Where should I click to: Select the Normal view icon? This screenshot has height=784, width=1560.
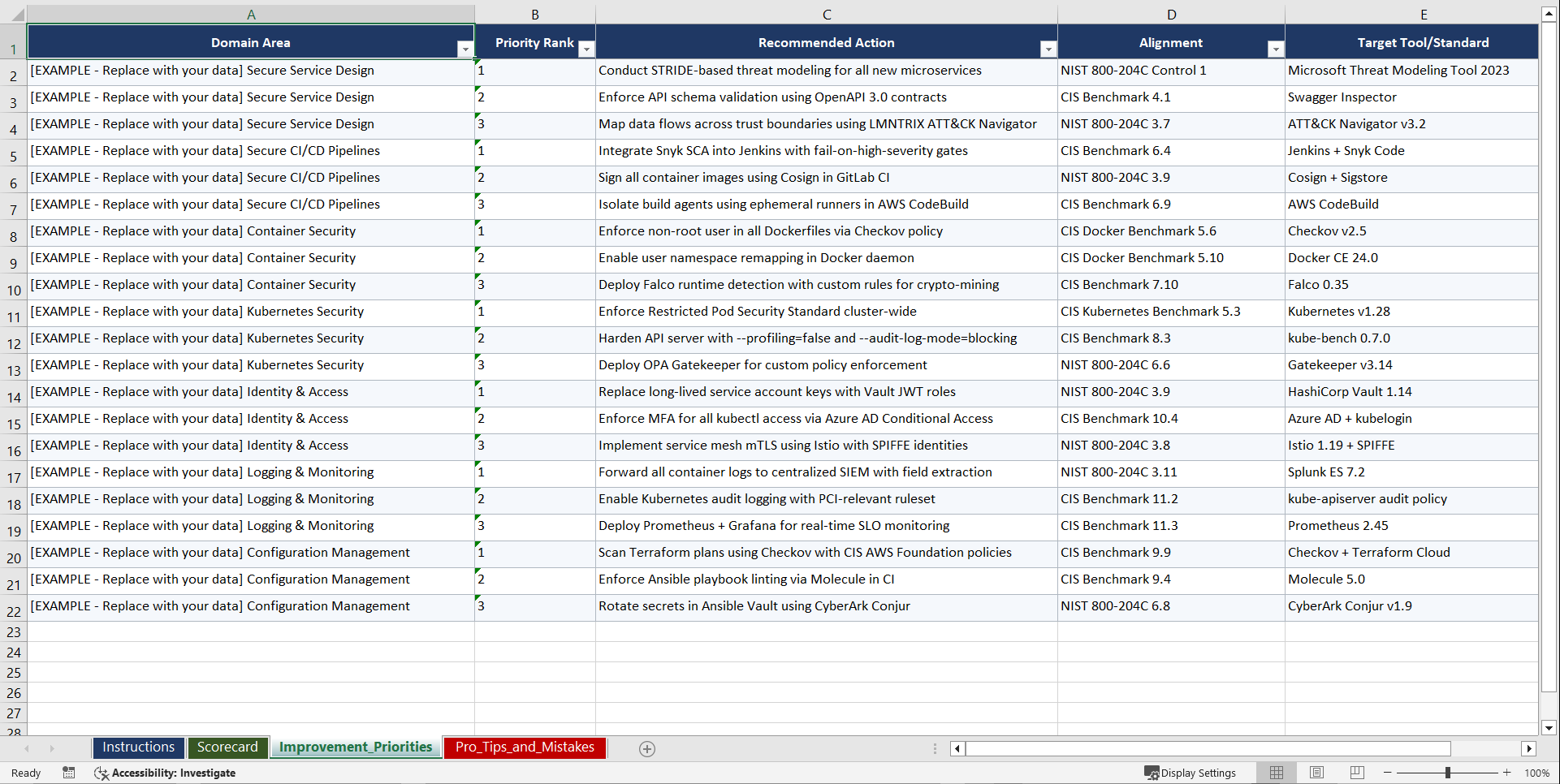tap(1276, 773)
